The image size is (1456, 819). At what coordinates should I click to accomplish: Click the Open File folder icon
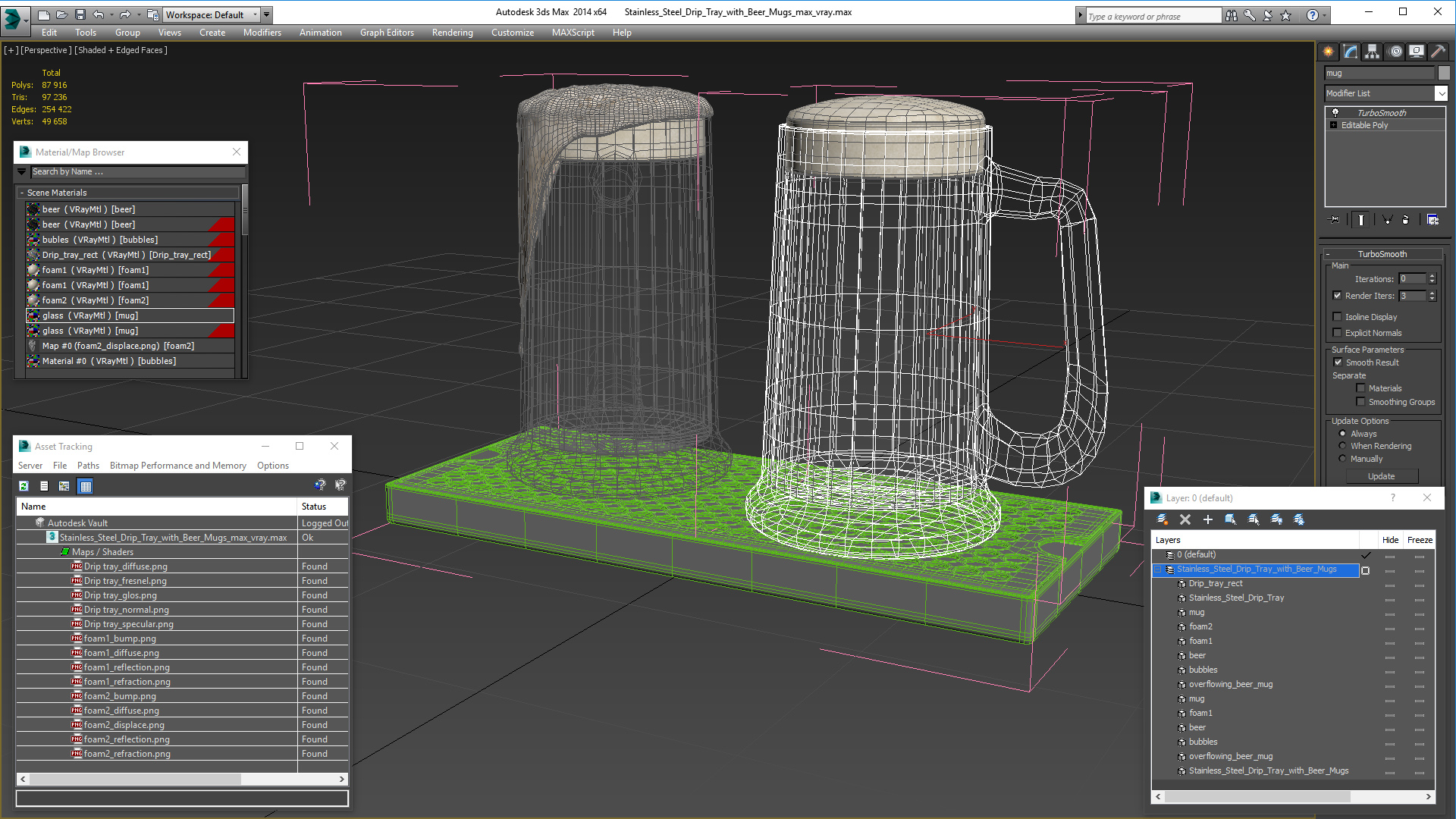click(61, 14)
